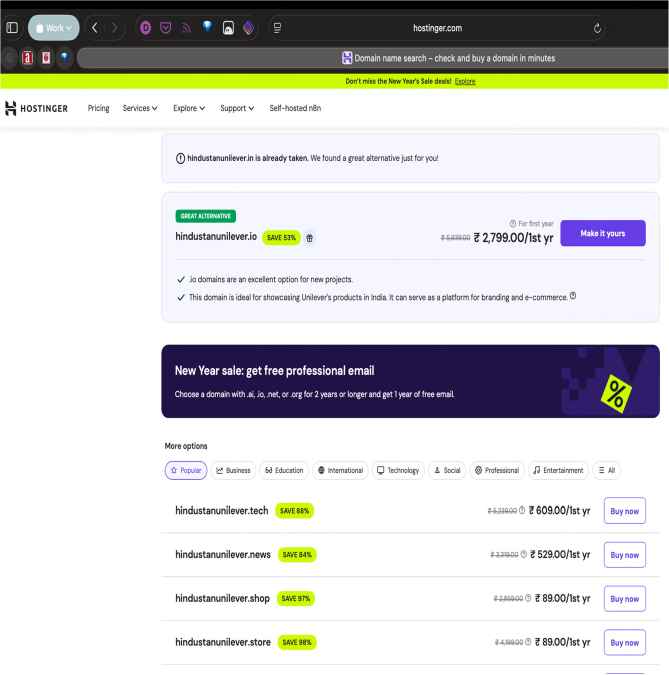Click the info icon next to .store old price
The height and width of the screenshot is (675, 669).
(x=528, y=642)
